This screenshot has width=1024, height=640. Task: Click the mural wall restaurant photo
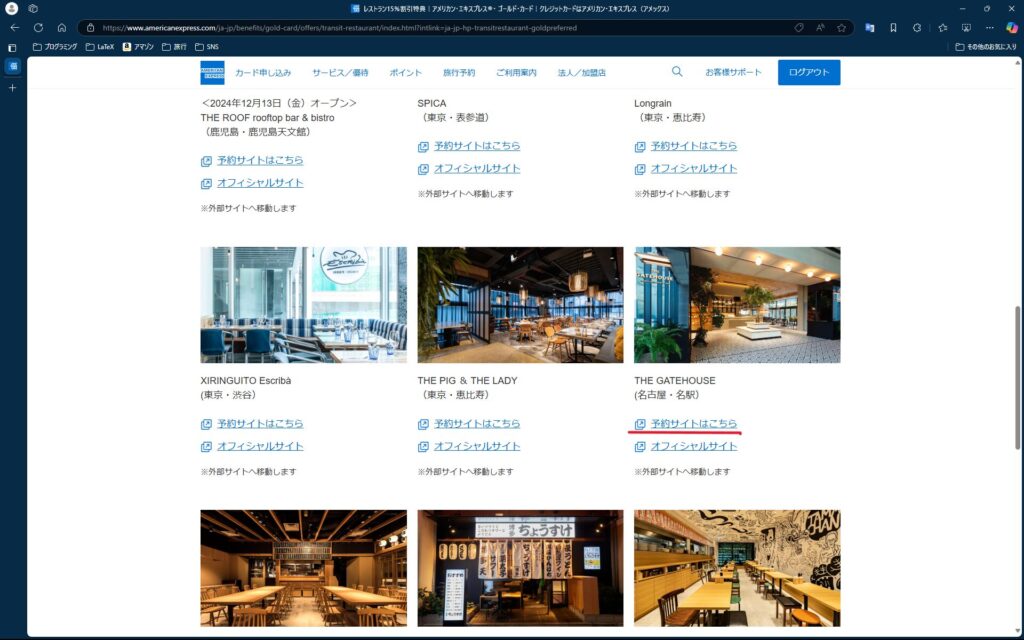[x=737, y=568]
